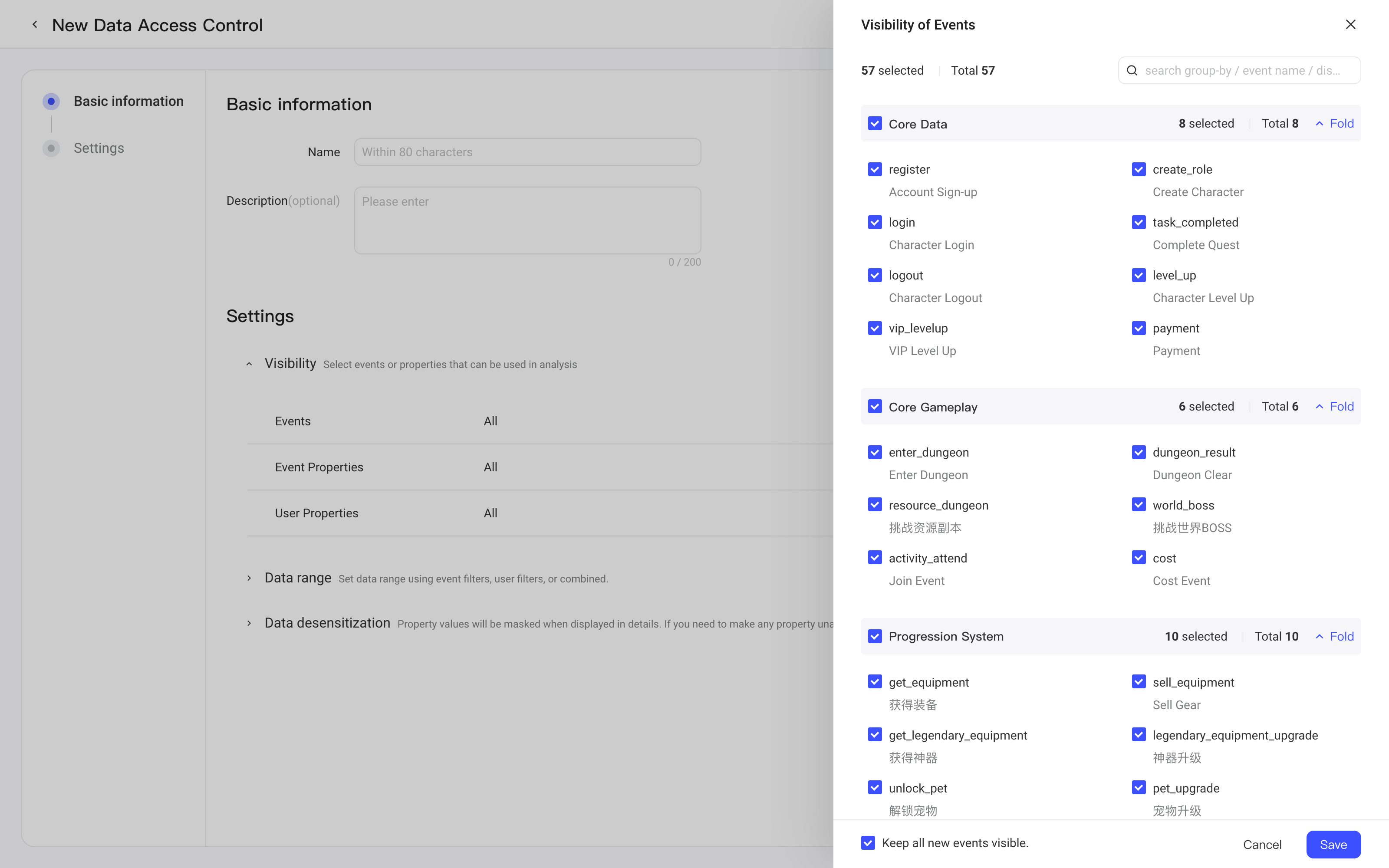Viewport: 1389px width, 868px height.
Task: Close the Visibility of Events panel
Action: (1350, 25)
